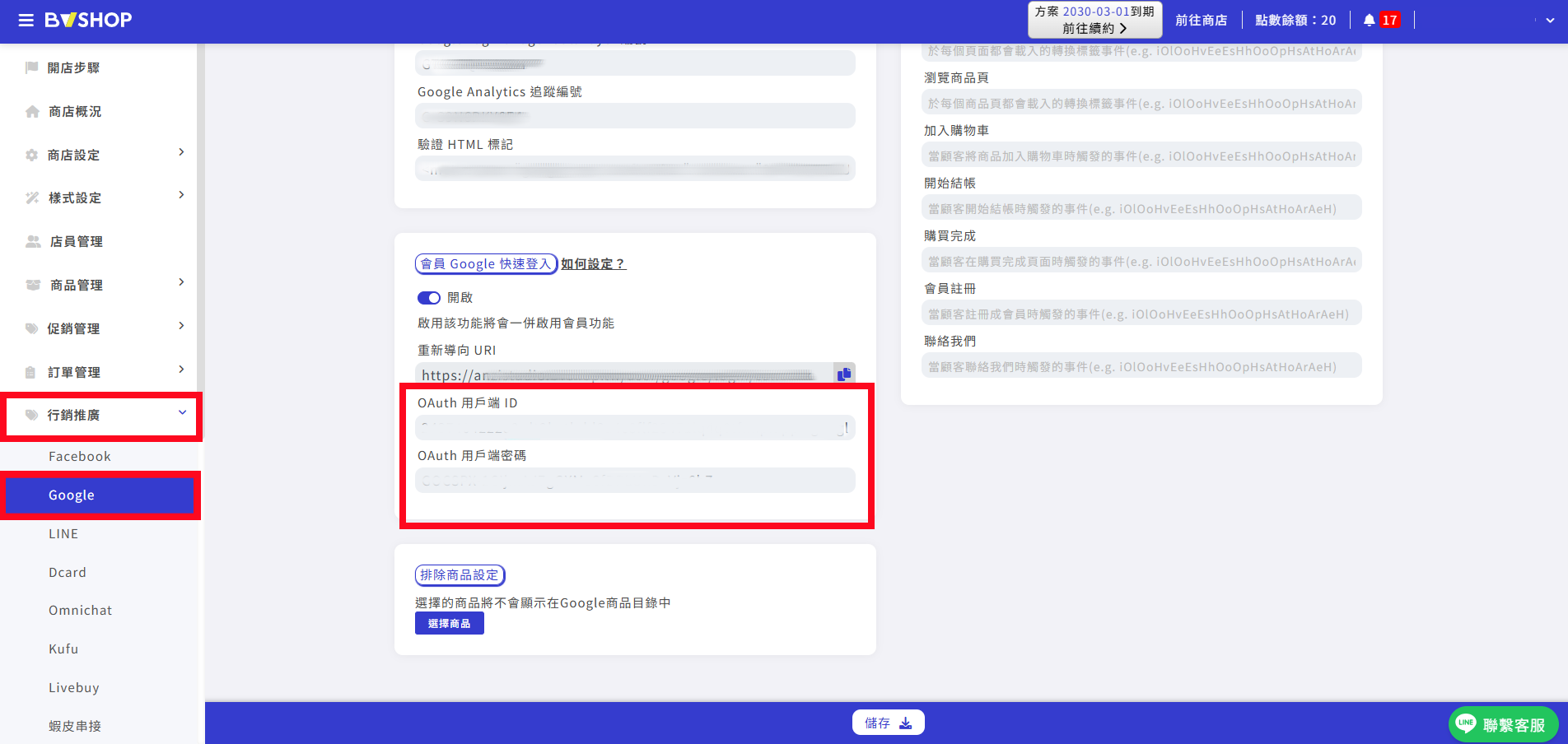Collapse the 行銷推廣 submenu chevron

[x=182, y=412]
